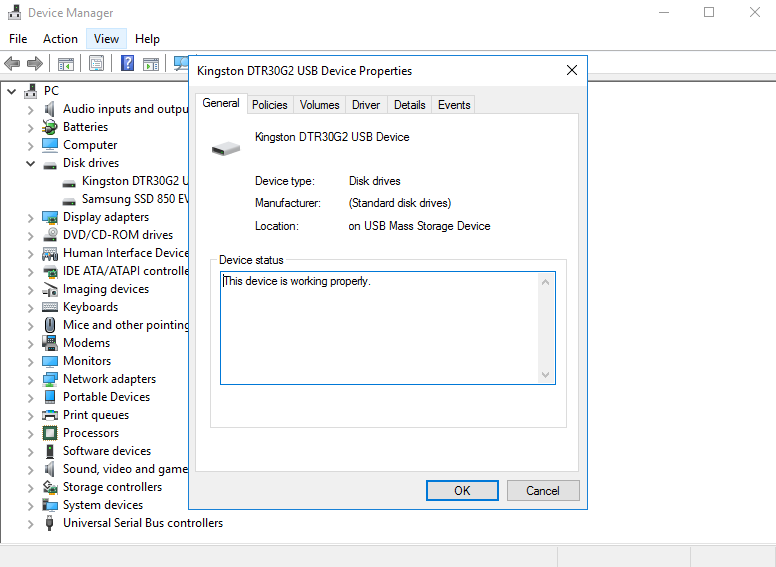Viewport: 776px width, 567px height.
Task: Click the Properties toolbar icon
Action: [x=97, y=63]
